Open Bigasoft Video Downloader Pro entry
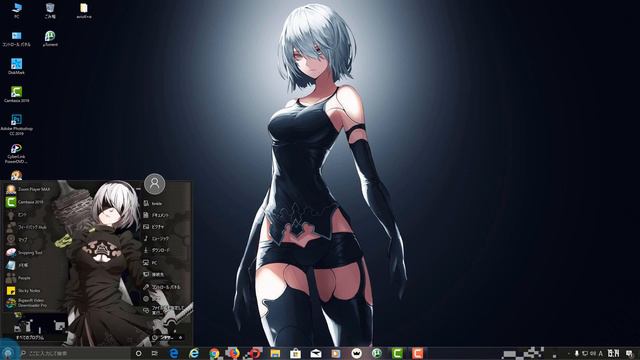The width and height of the screenshot is (640, 360). pyautogui.click(x=27, y=303)
